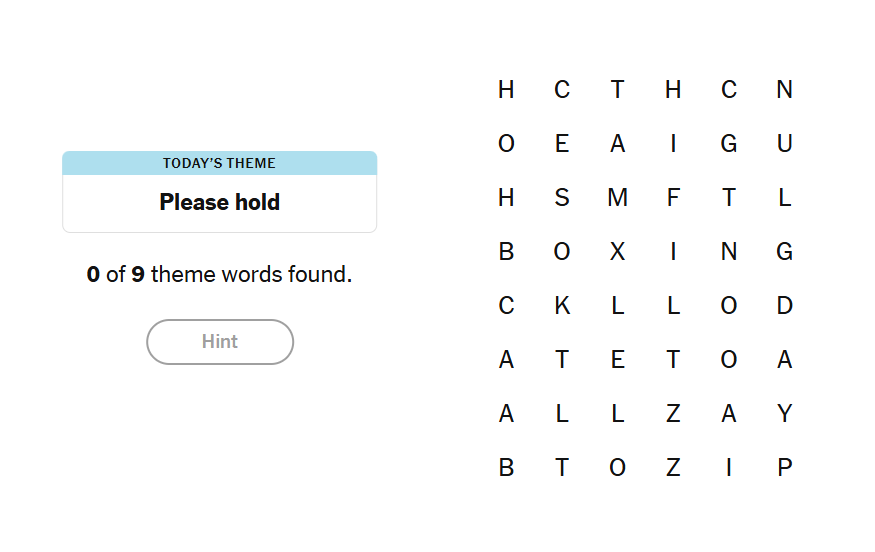
Task: Tap the letter K tile
Action: click(x=562, y=306)
